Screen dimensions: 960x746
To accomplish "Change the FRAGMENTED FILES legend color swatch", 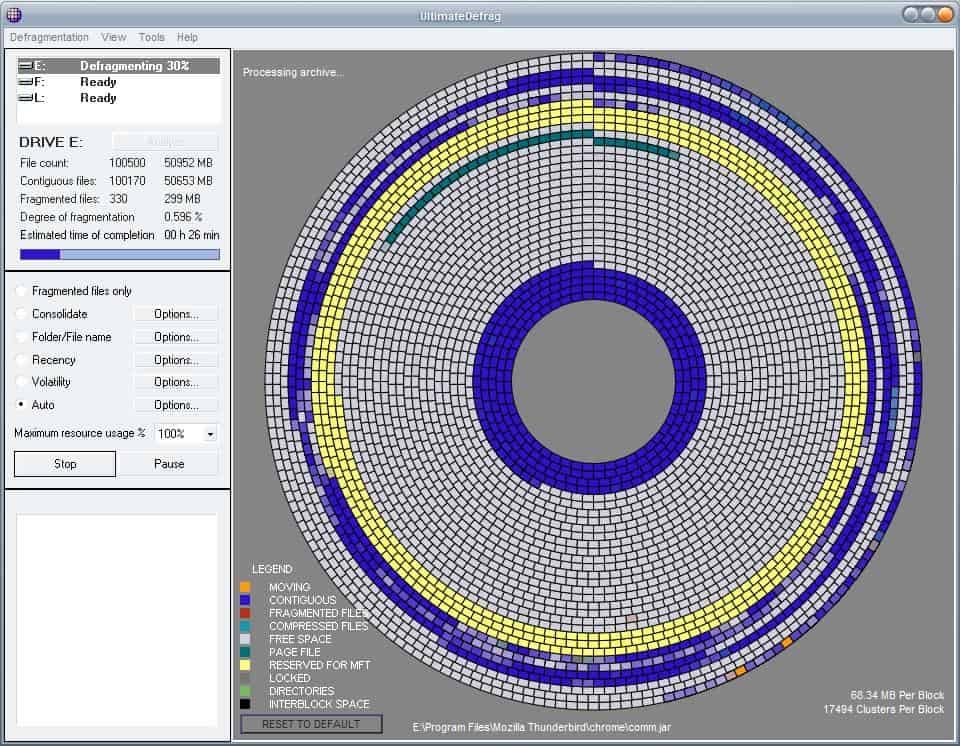I will pyautogui.click(x=245, y=613).
